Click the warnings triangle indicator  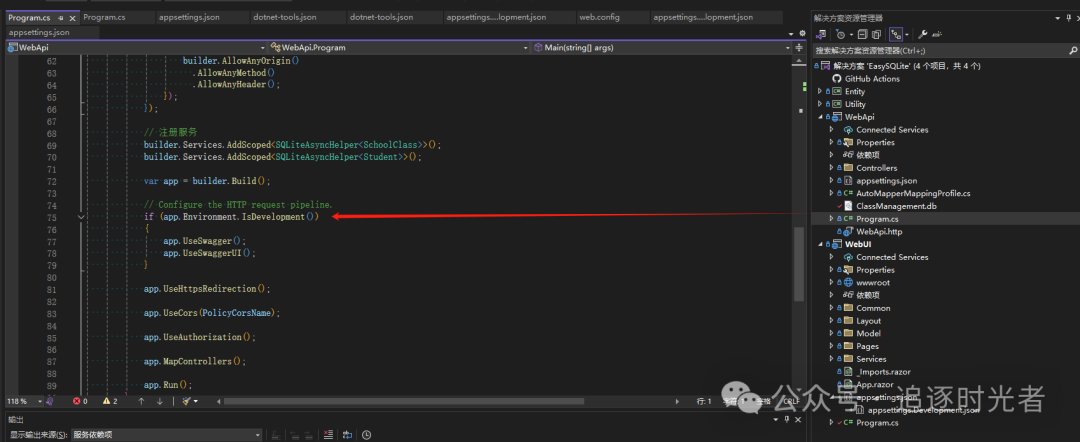107,401
